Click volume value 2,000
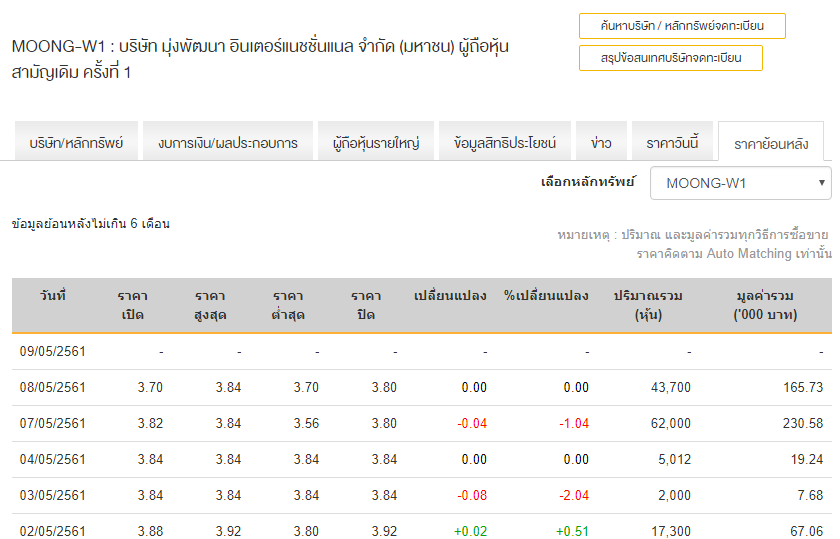Screen dimensions: 840x539 click(x=674, y=495)
